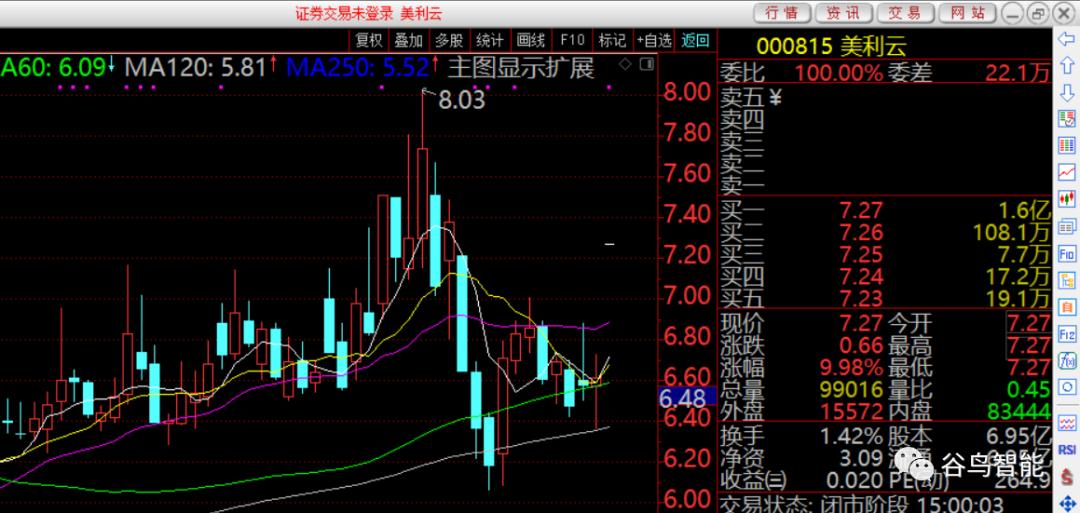The width and height of the screenshot is (1080, 513).
Task: Click the RSI indicator icon
Action: [x=1067, y=450]
